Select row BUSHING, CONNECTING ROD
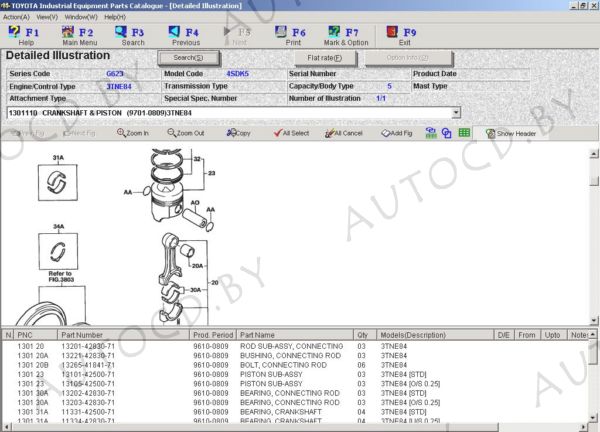 tap(295, 355)
